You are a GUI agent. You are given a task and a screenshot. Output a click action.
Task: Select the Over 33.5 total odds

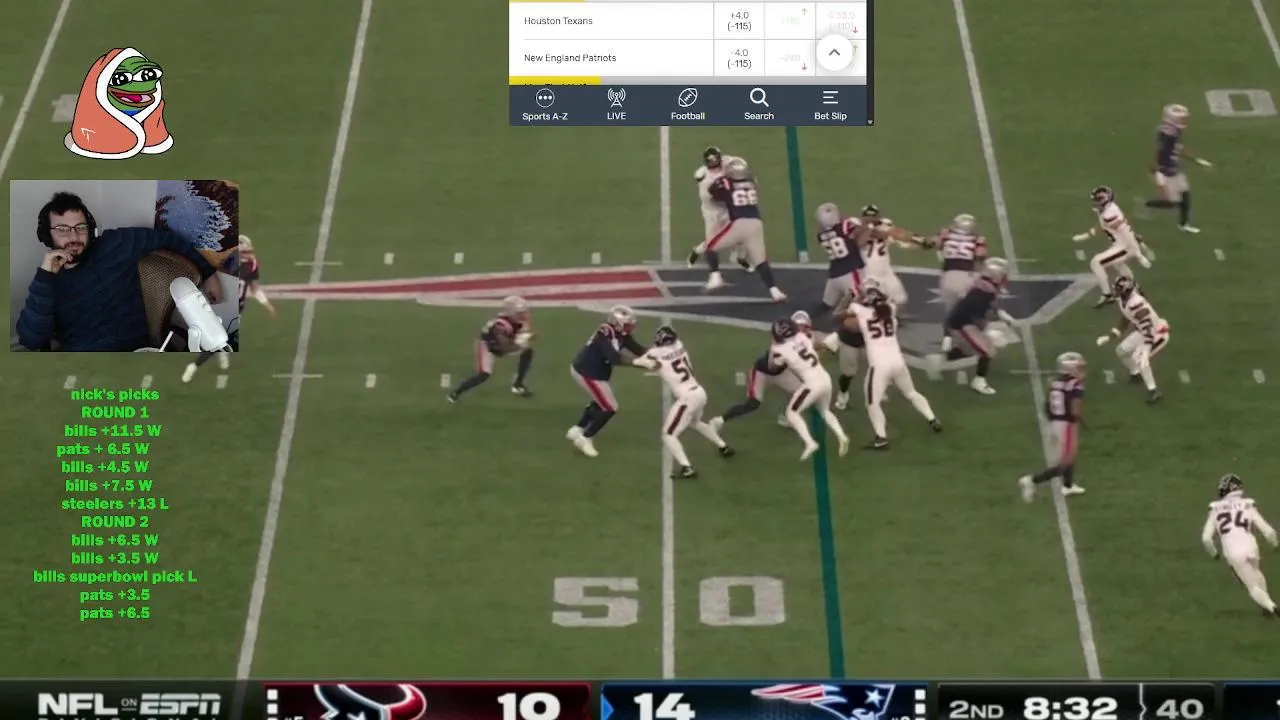(x=841, y=20)
